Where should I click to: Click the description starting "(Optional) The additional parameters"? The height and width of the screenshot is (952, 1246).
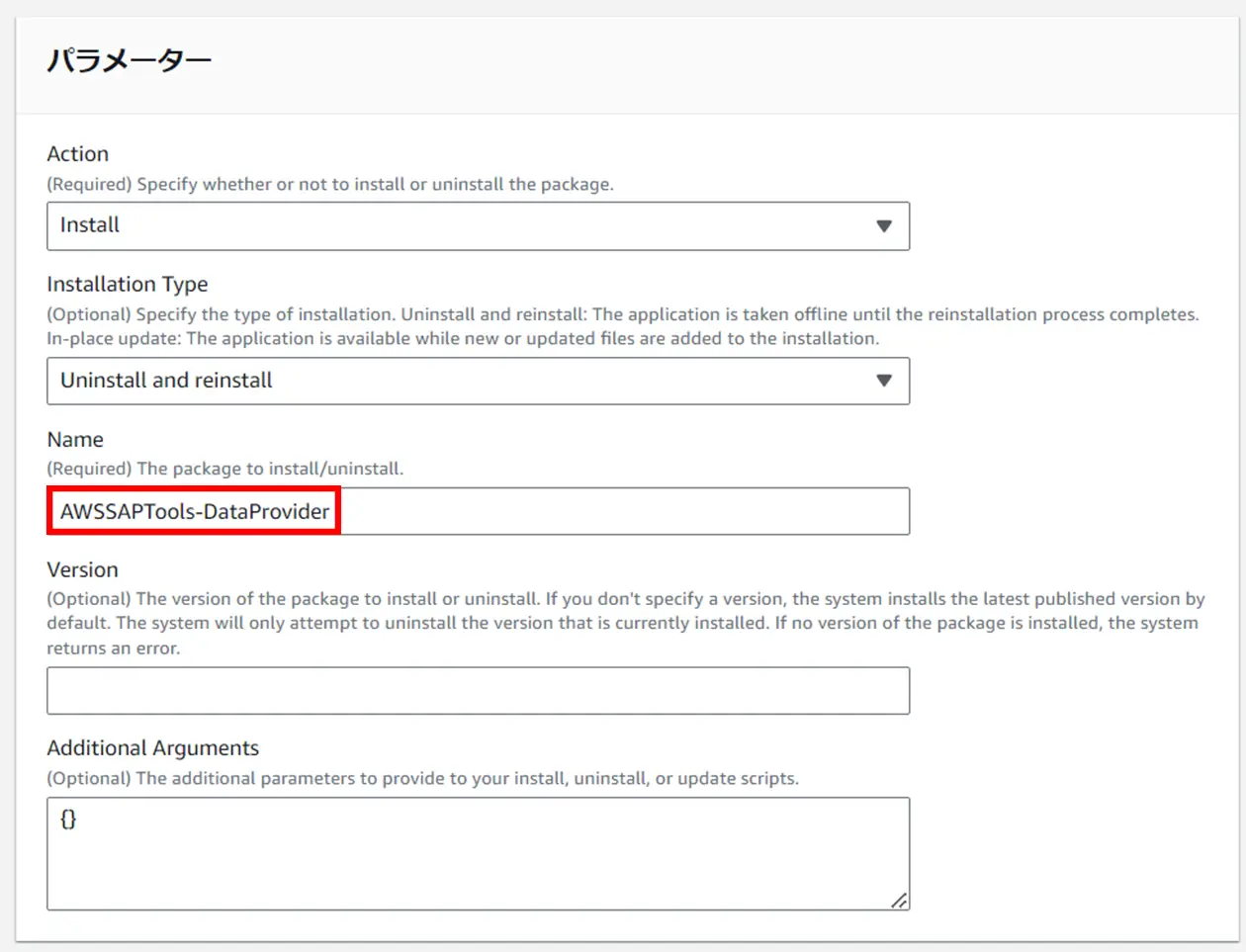point(423,779)
